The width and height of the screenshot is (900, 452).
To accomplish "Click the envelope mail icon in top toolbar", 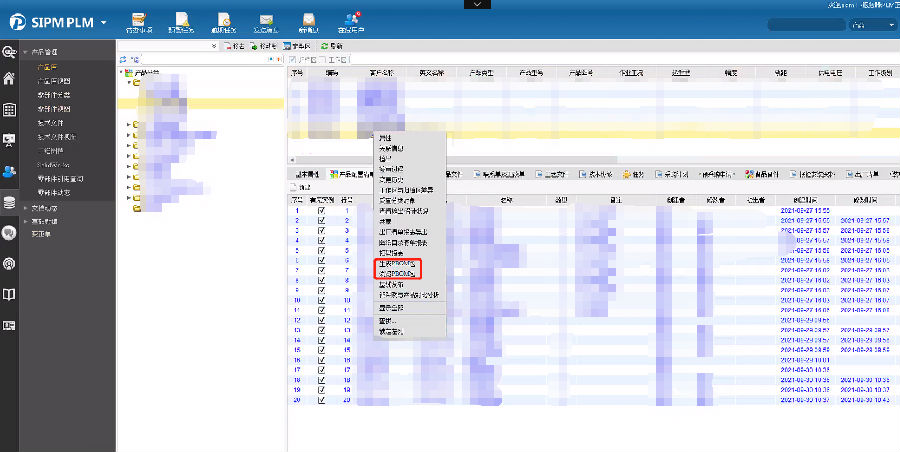I will [266, 19].
